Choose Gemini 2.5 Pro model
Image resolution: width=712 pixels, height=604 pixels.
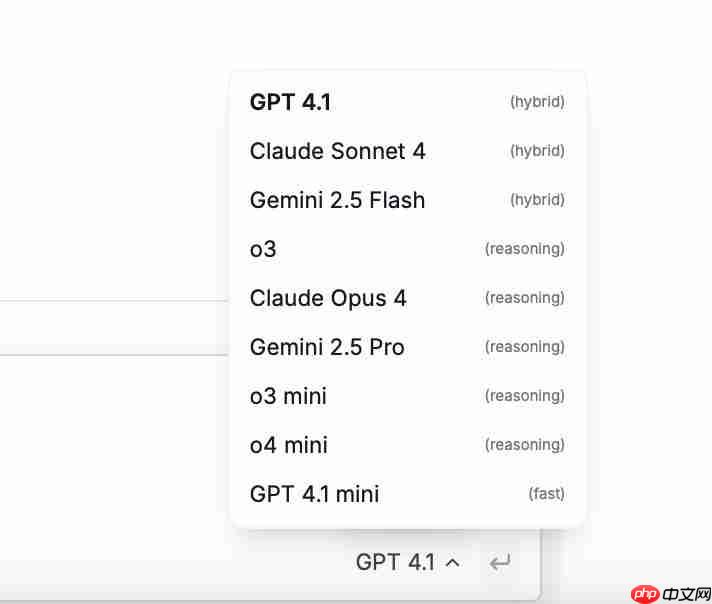[407, 347]
